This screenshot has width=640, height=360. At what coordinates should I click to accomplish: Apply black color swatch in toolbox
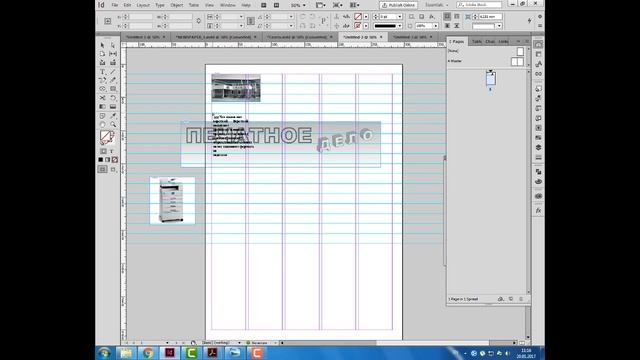click(x=101, y=160)
